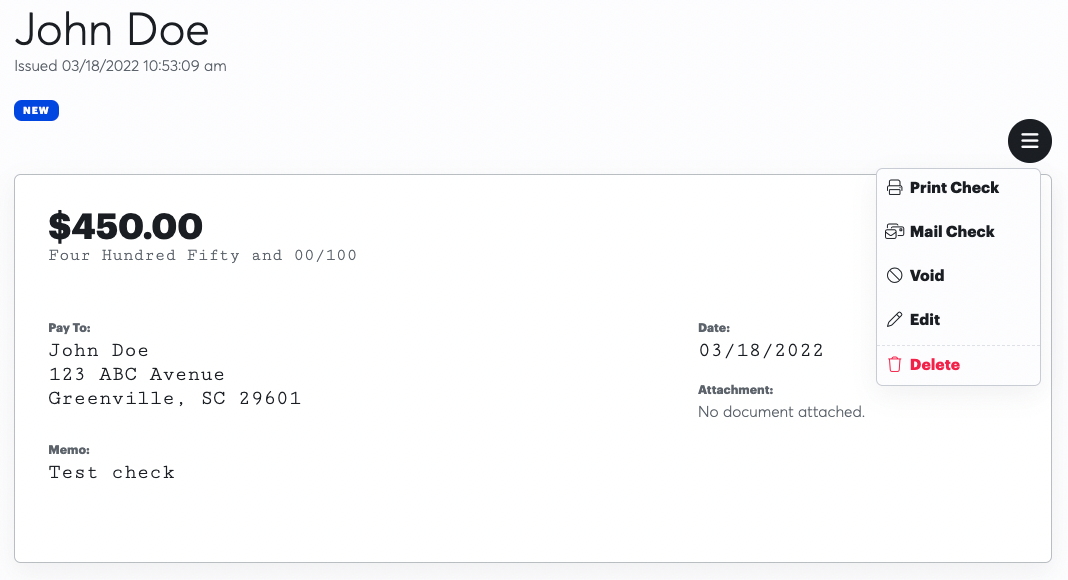
Task: Click the John Doe page heading
Action: click(x=111, y=30)
